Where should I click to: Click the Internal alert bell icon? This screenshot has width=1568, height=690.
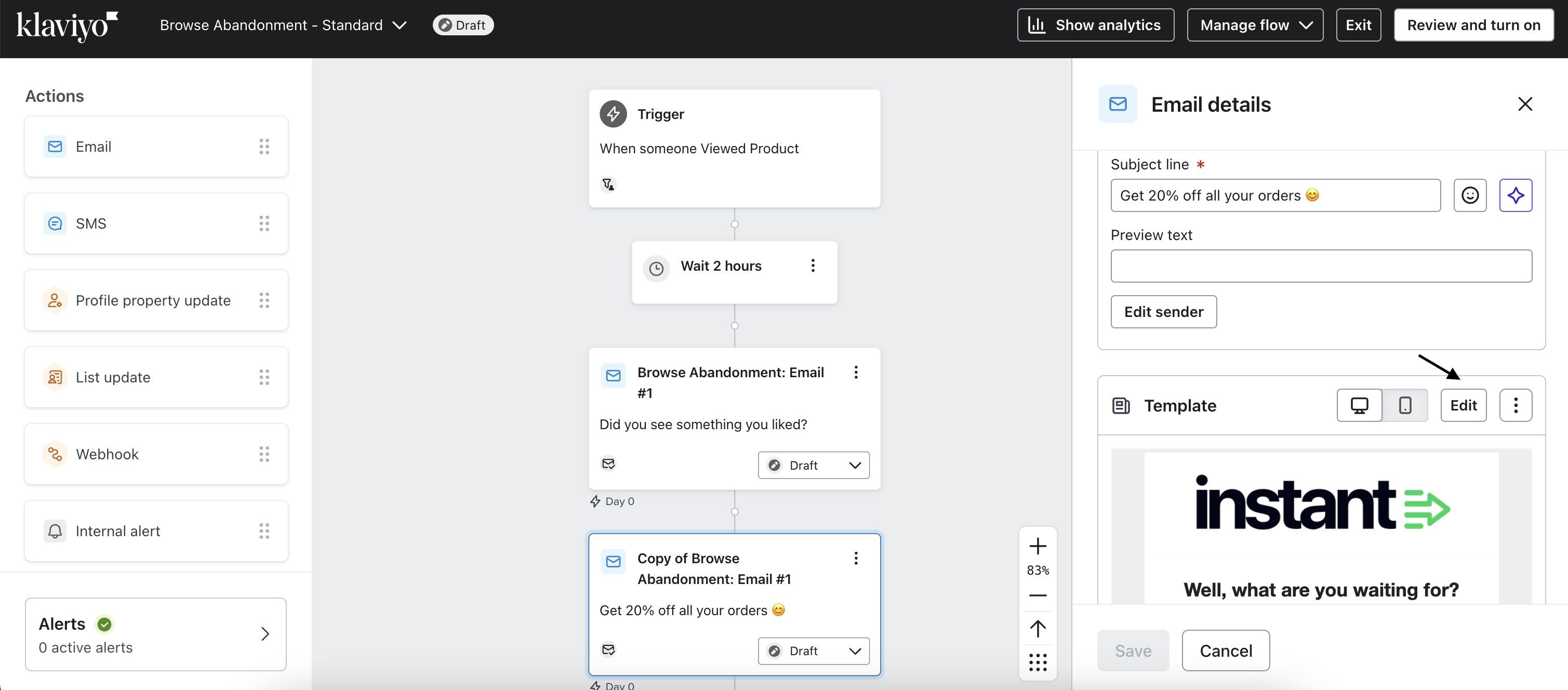pos(55,531)
